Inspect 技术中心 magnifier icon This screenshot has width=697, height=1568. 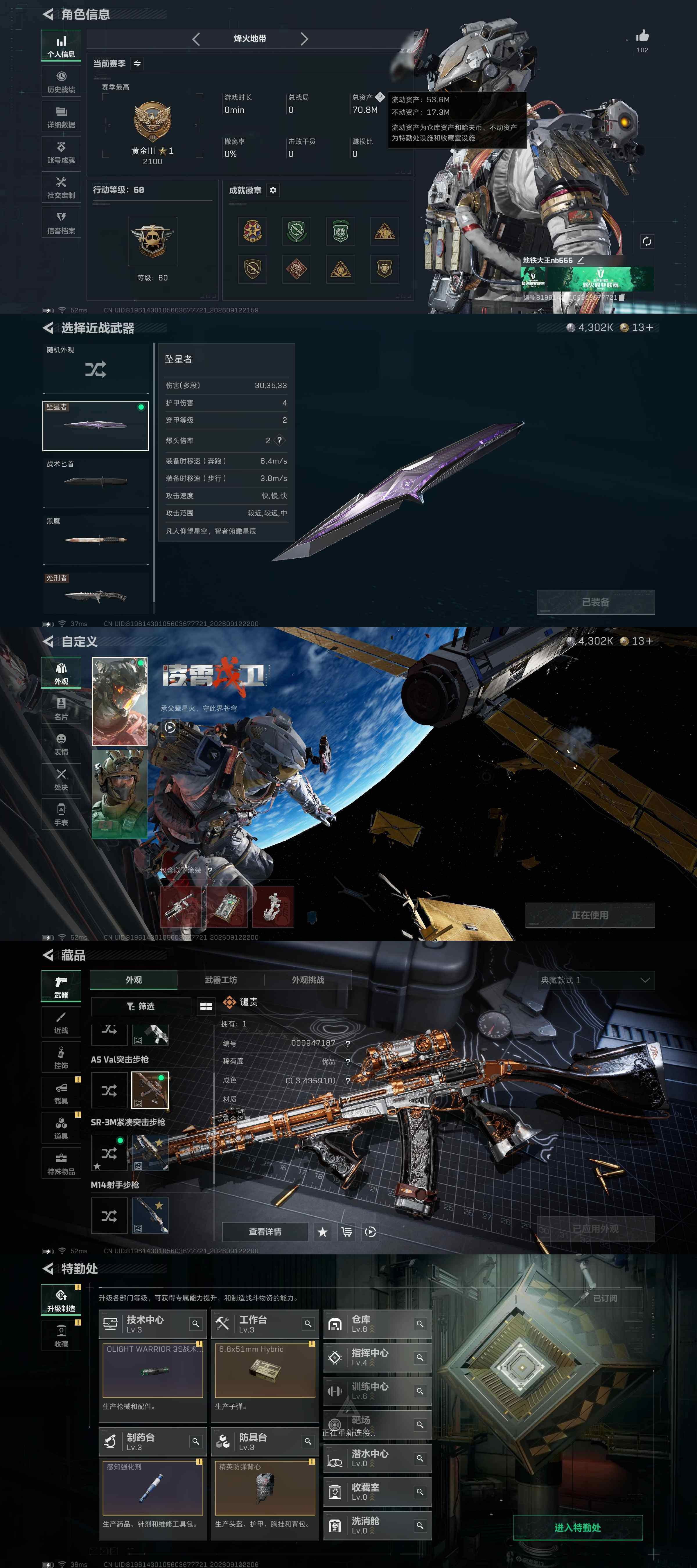point(195,1324)
